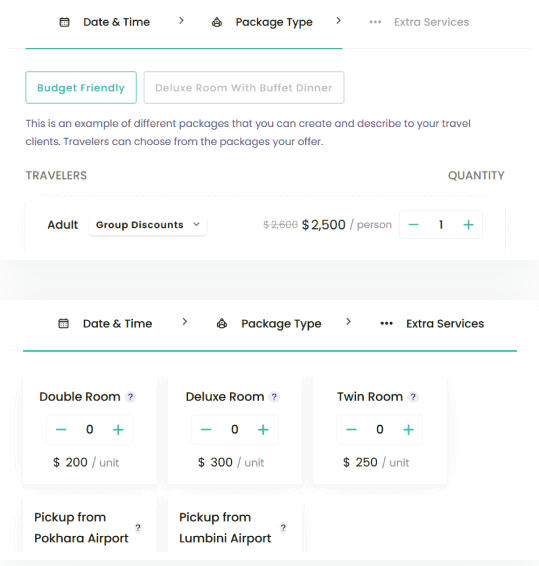Decrease Adult traveler quantity with minus
The image size is (539, 566).
coord(413,225)
